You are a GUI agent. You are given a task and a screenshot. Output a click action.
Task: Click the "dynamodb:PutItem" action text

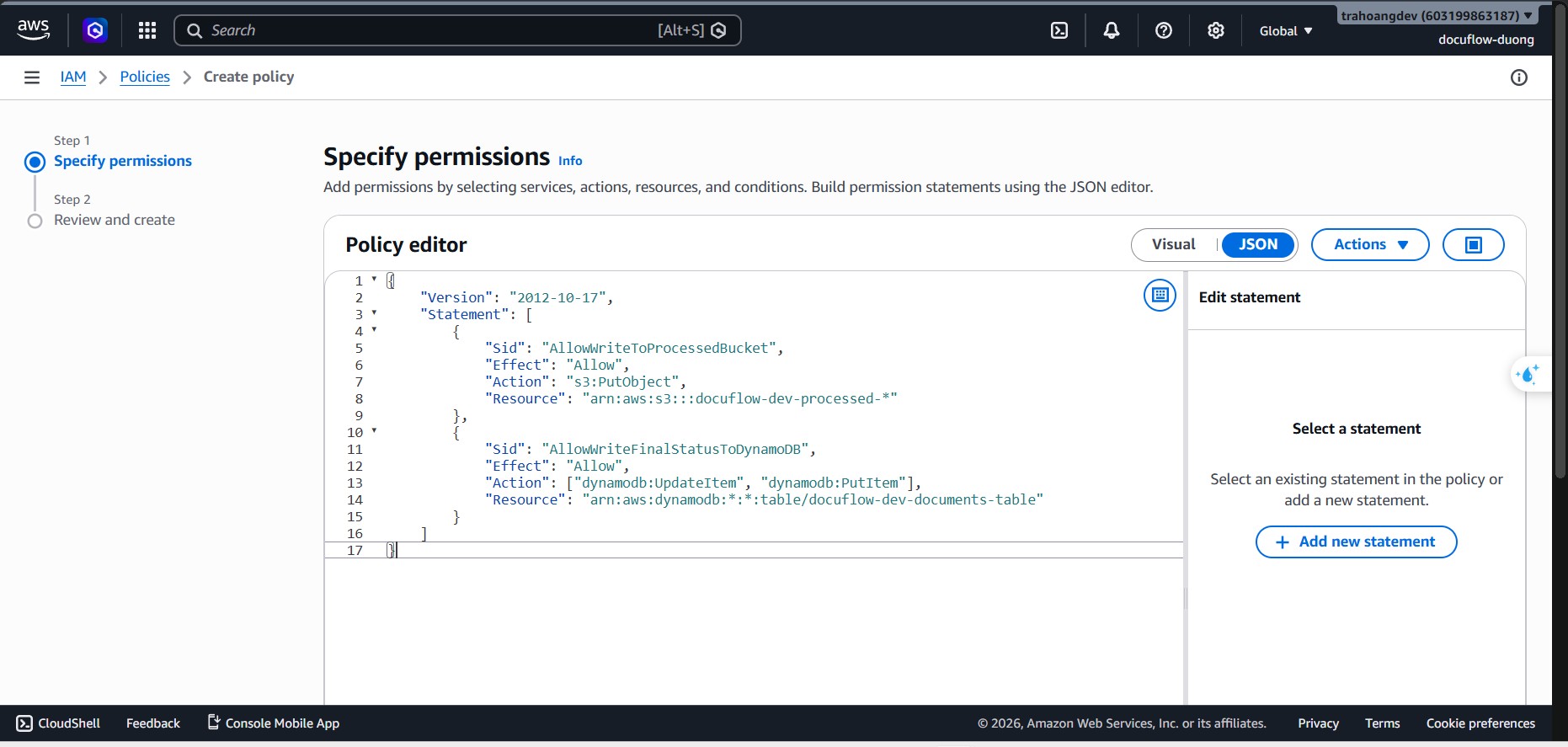point(834,483)
